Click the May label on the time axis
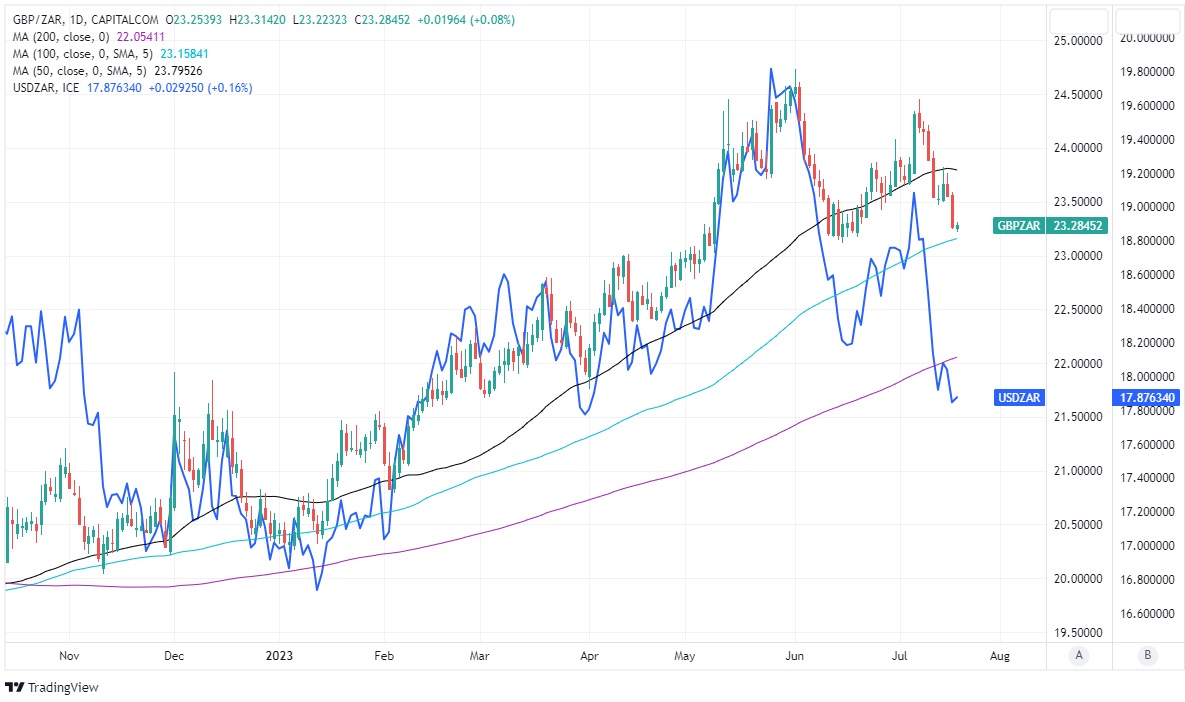The height and width of the screenshot is (702, 1185). (685, 655)
